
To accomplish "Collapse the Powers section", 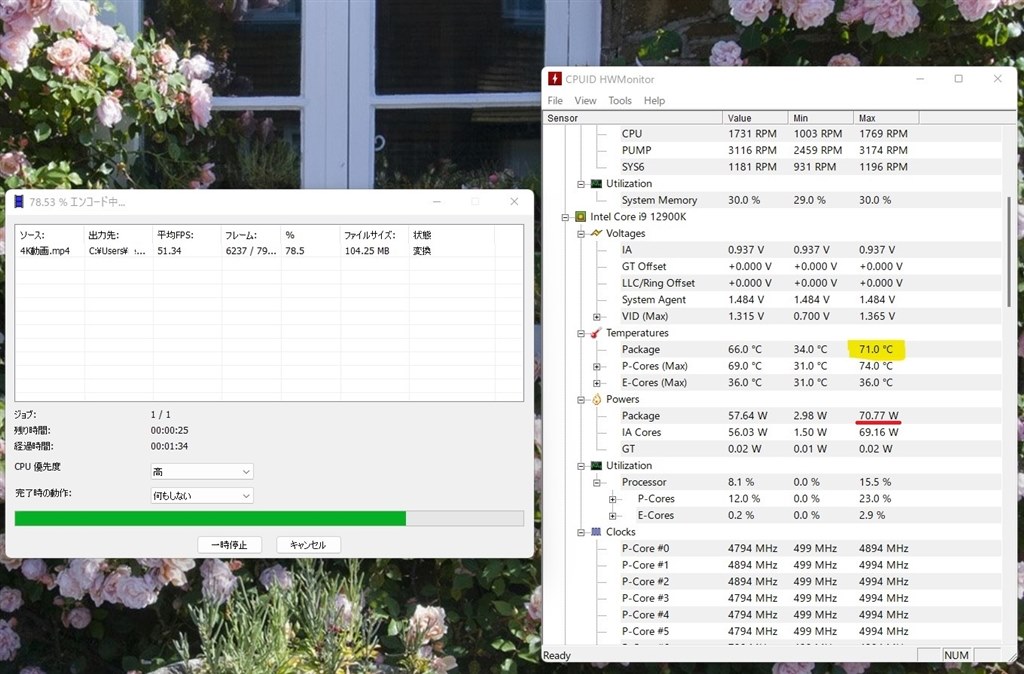I will point(581,400).
